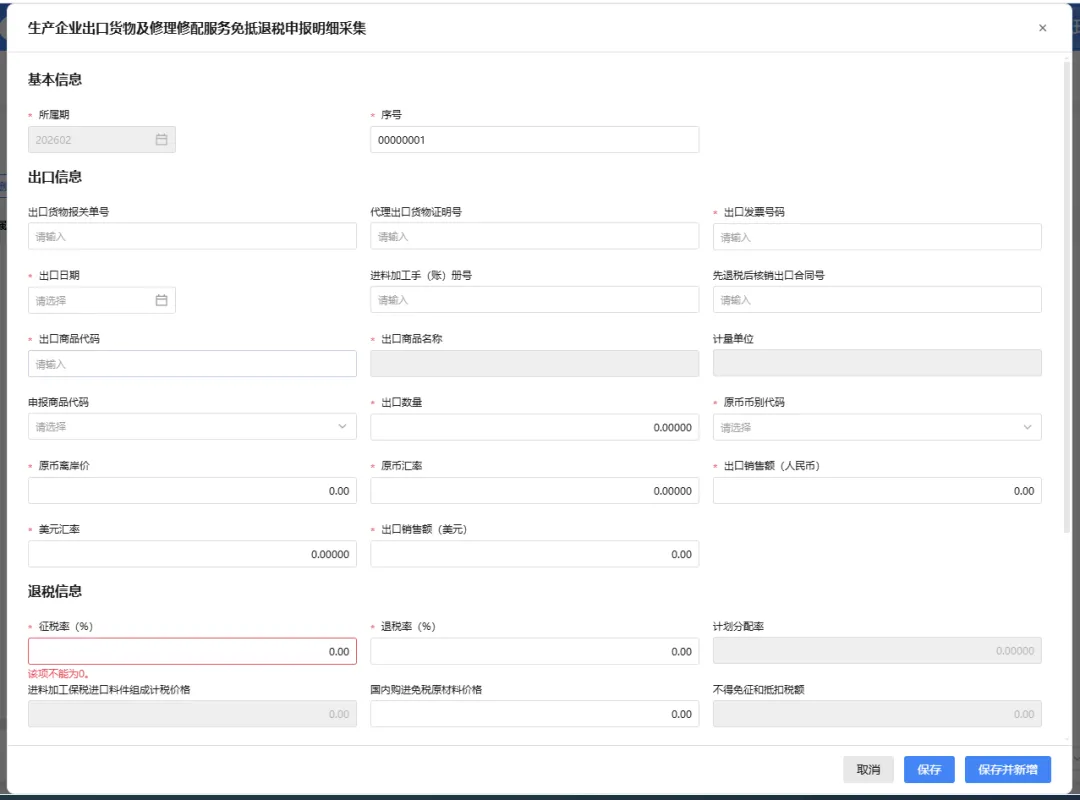Click the dialog close X icon
The width and height of the screenshot is (1080, 800).
1042,28
